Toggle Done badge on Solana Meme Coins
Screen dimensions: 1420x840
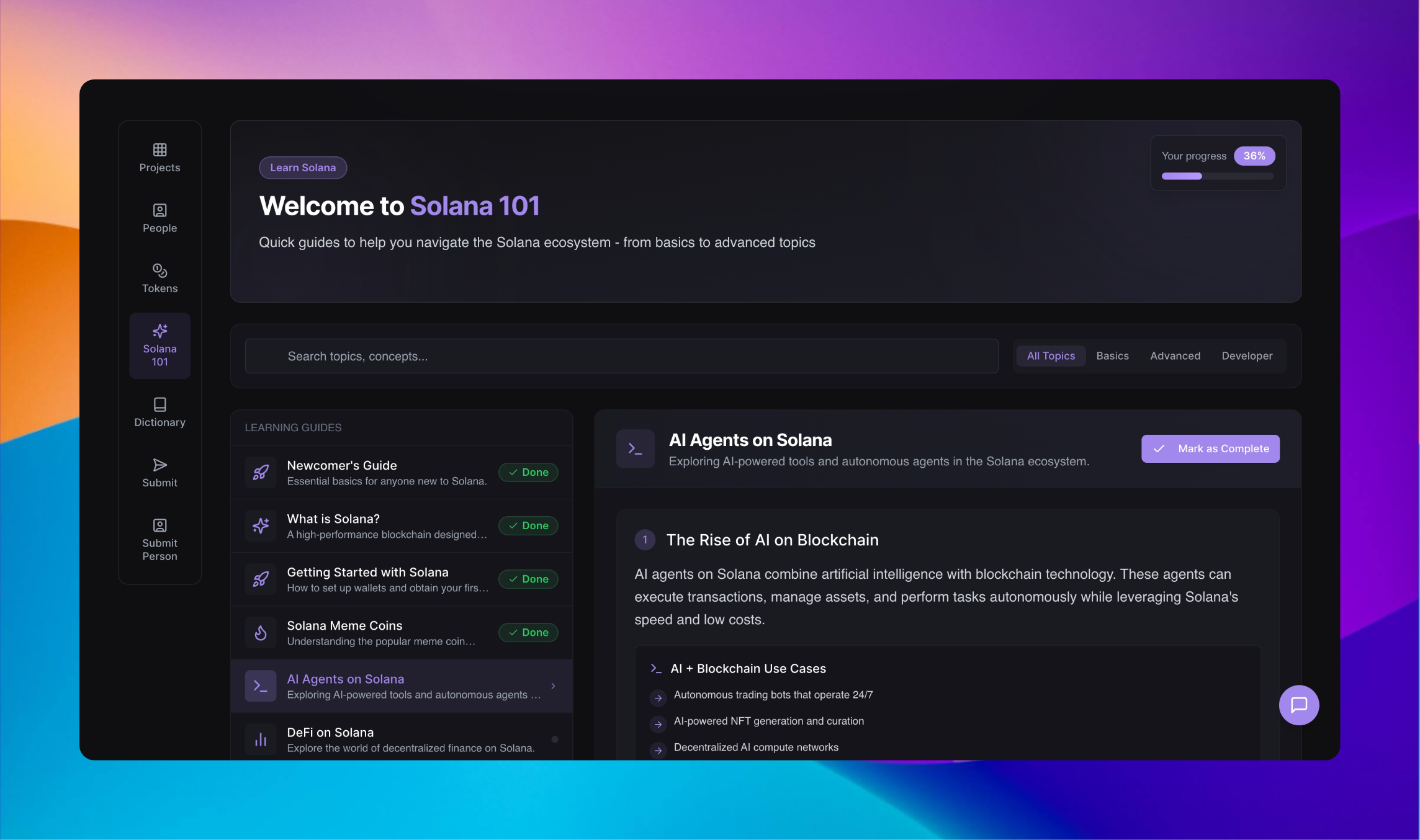coord(528,632)
